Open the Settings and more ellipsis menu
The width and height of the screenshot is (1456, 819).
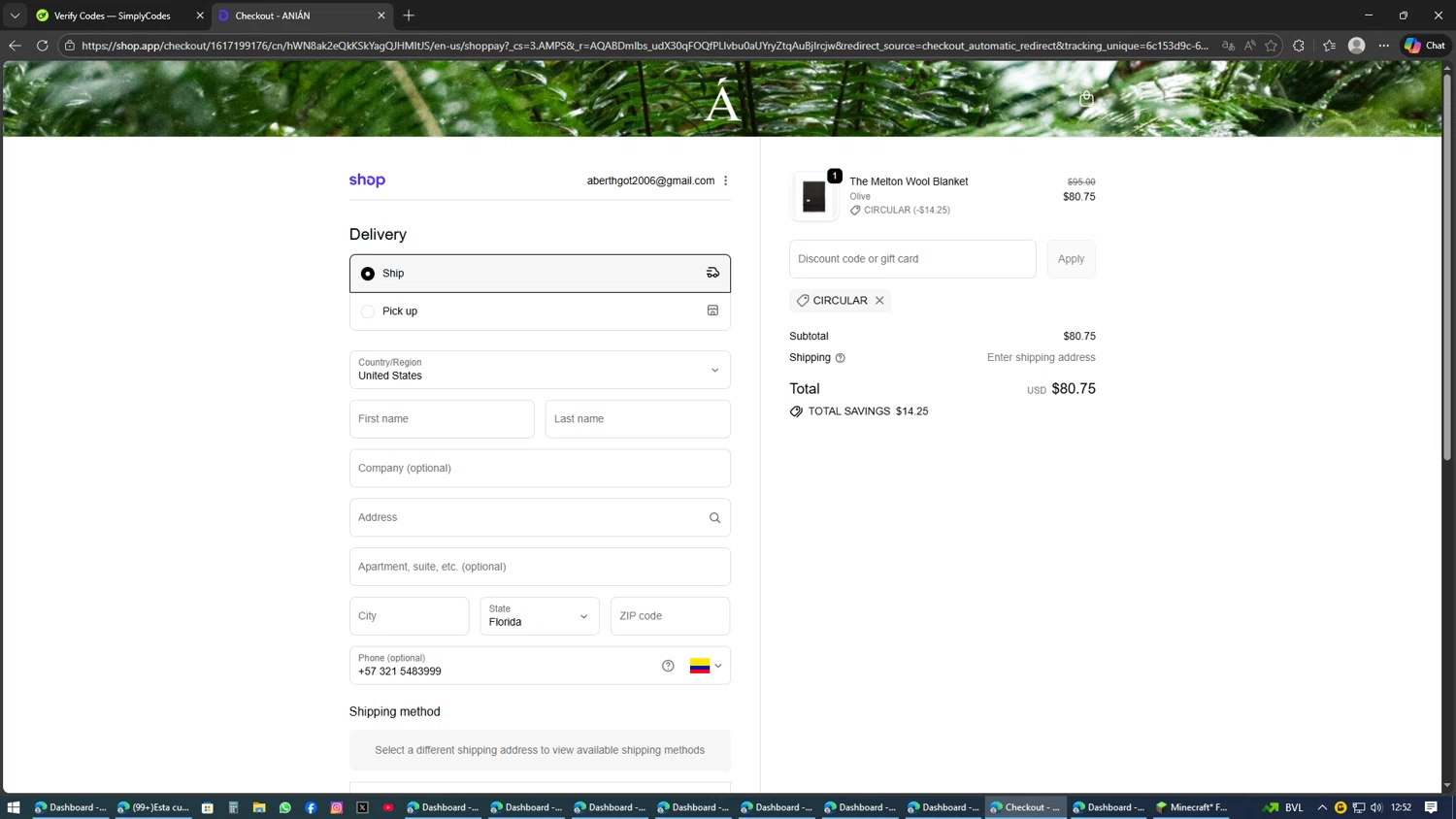tap(1384, 46)
